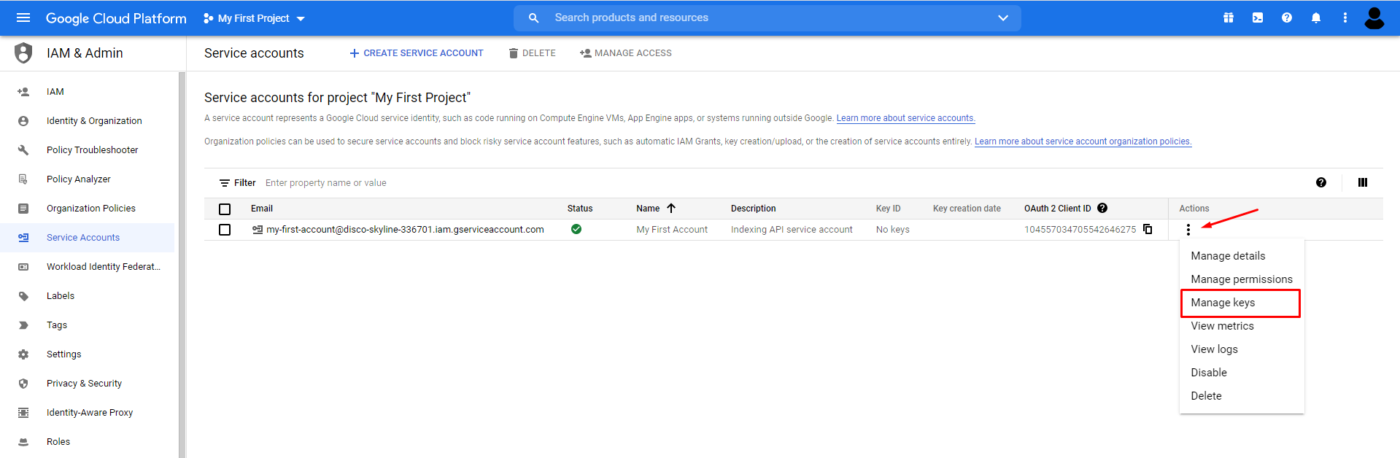
Task: Click the magnifier icon in search bar
Action: click(x=534, y=18)
